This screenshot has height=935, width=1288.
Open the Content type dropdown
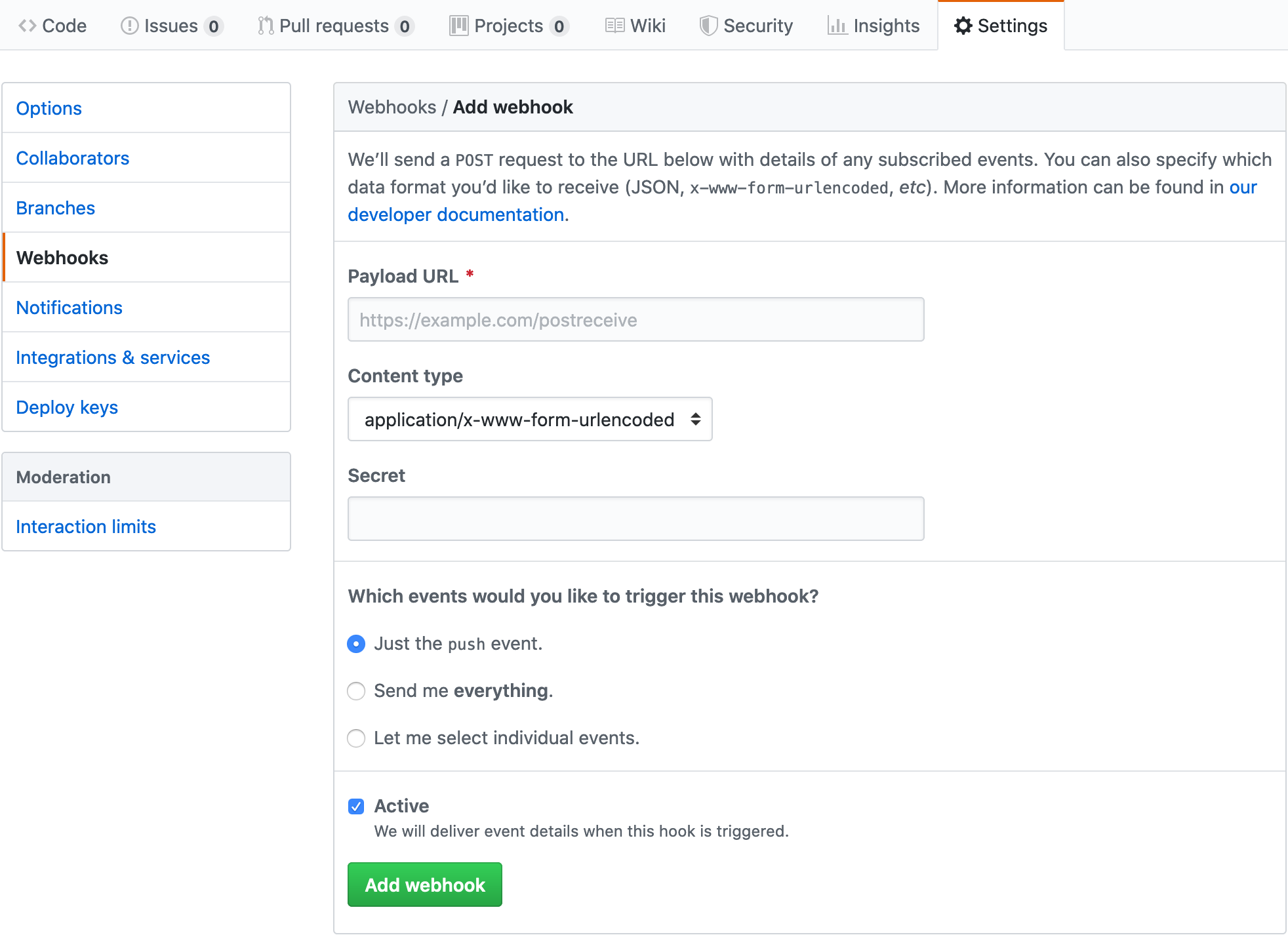(x=529, y=420)
